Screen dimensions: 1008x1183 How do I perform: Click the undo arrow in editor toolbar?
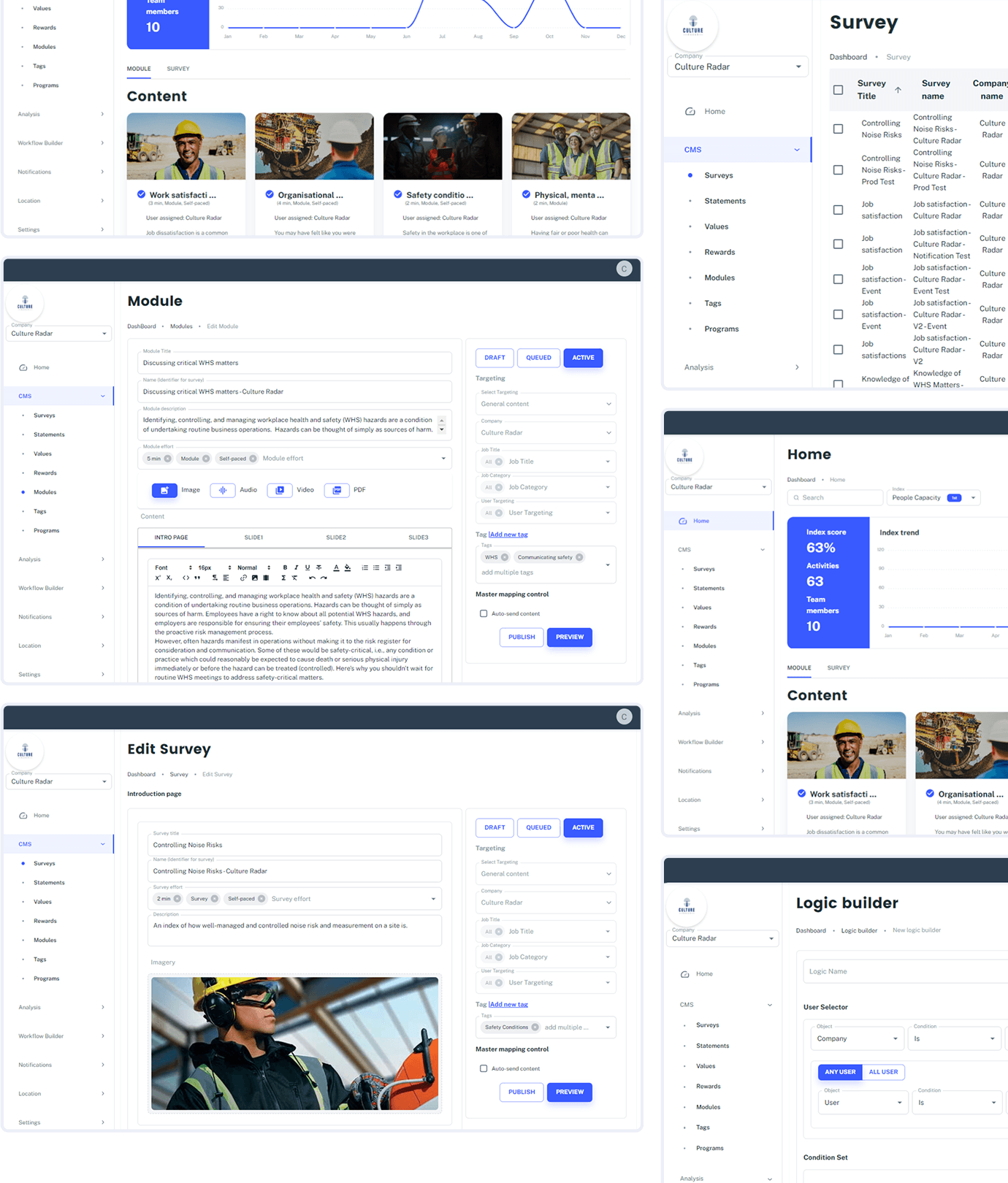click(312, 578)
